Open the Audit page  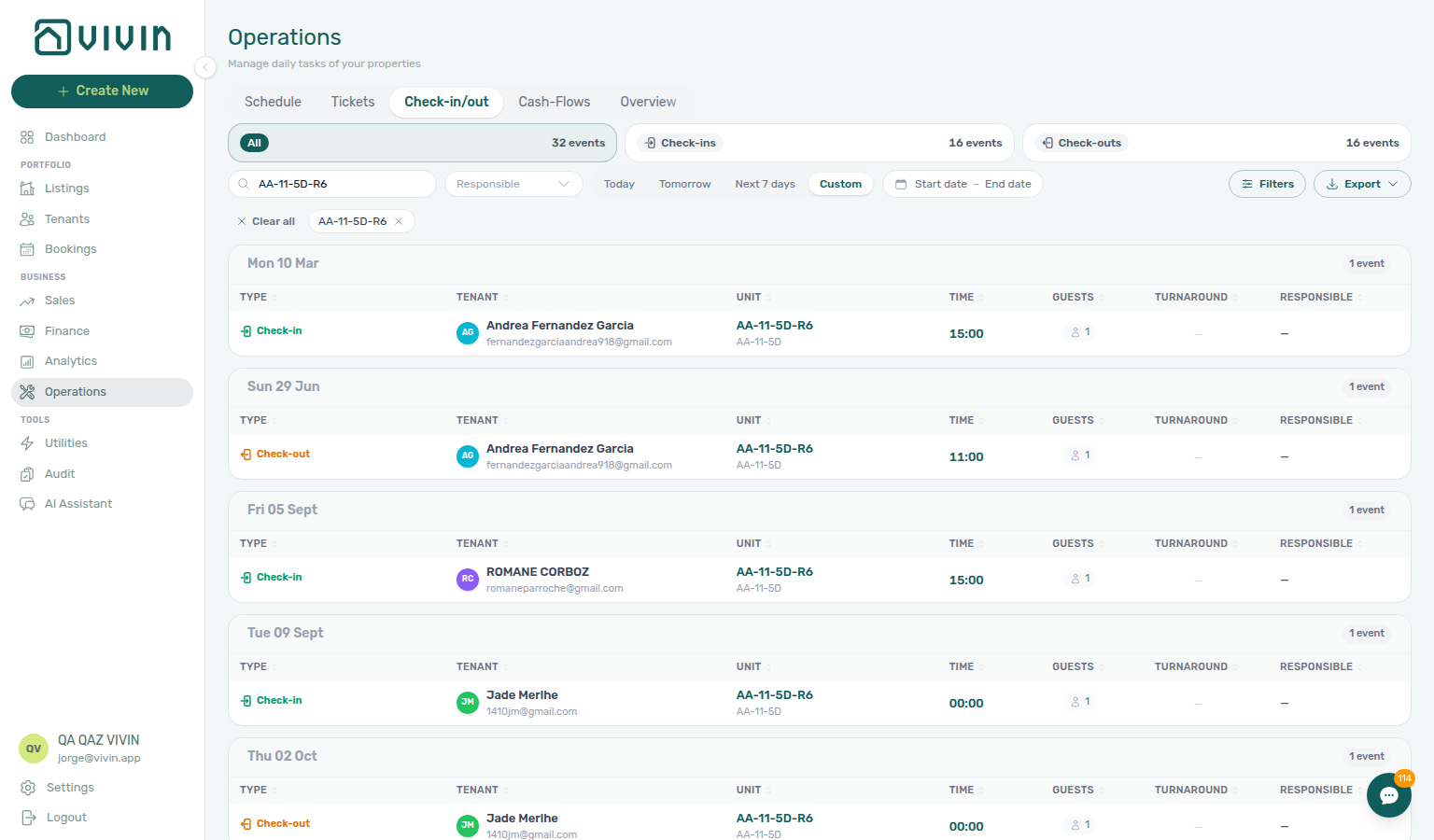coord(102,474)
